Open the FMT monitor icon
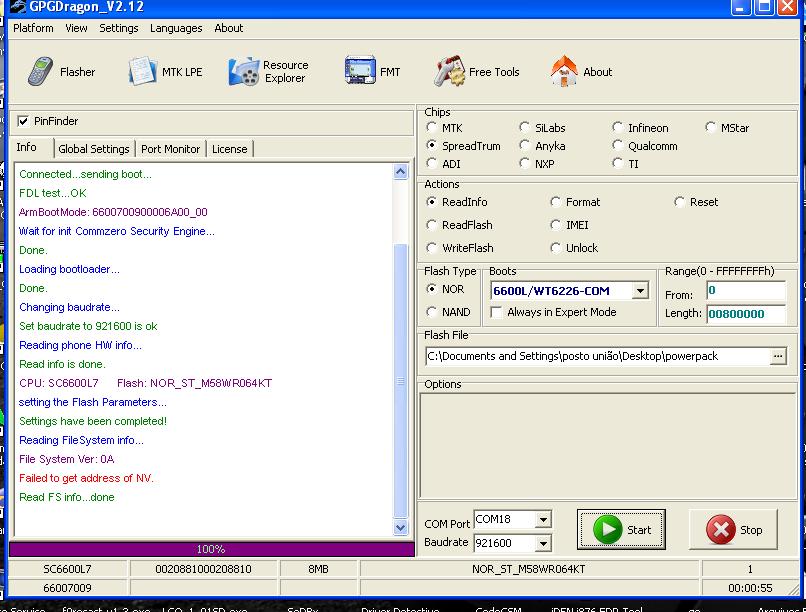Screen dimensions: 806x612 [360, 70]
